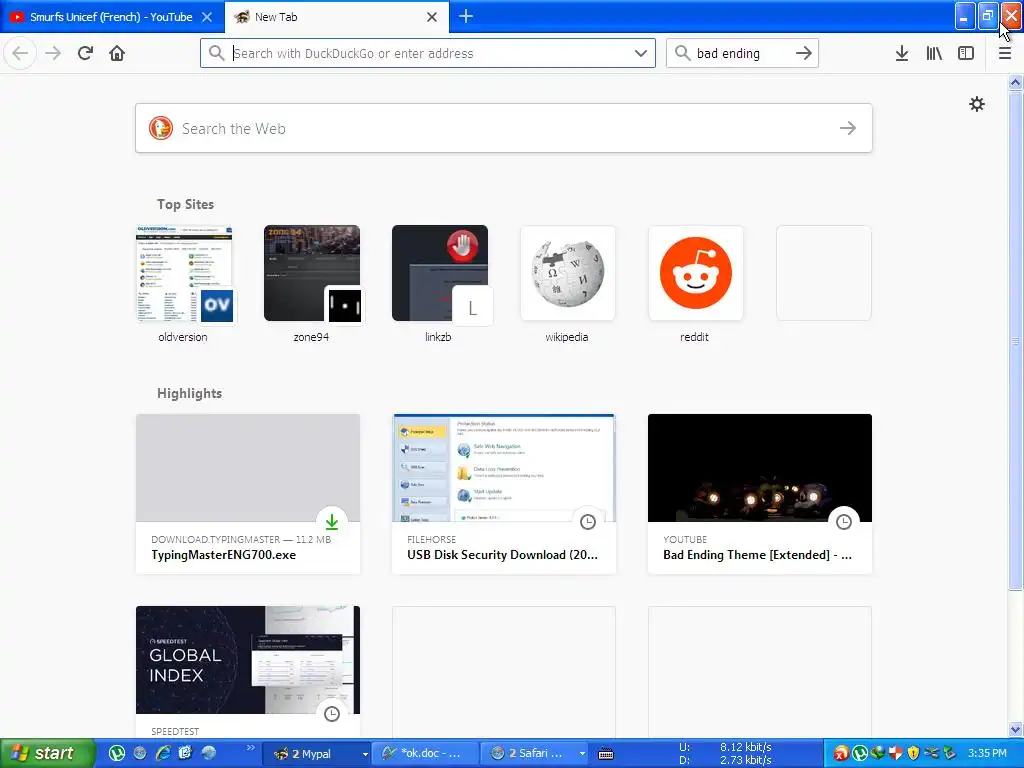Close the Smurfs Unicef YouTube tab

pos(207,17)
